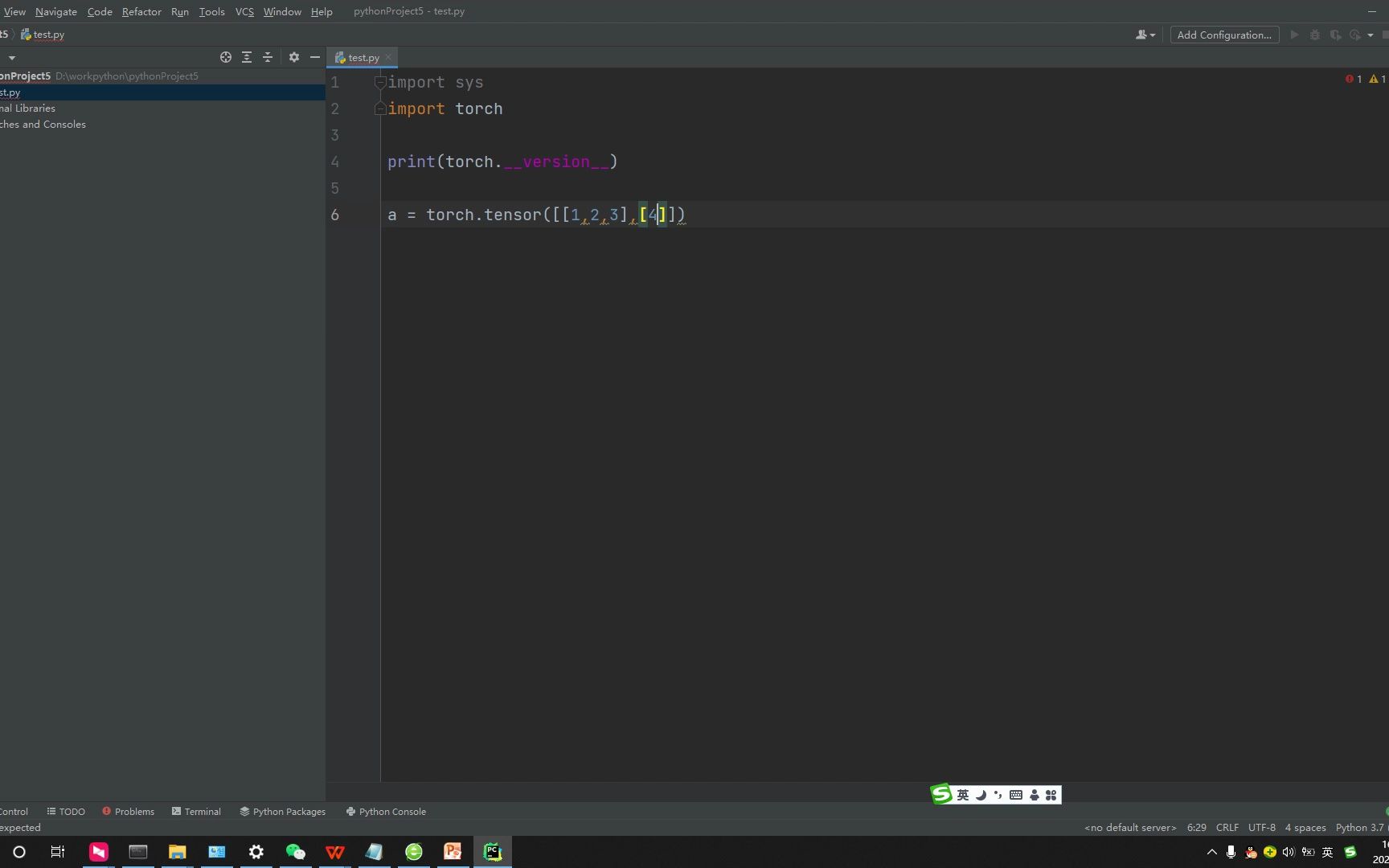The width and height of the screenshot is (1389, 868).
Task: Open project panel settings gear
Action: (294, 57)
